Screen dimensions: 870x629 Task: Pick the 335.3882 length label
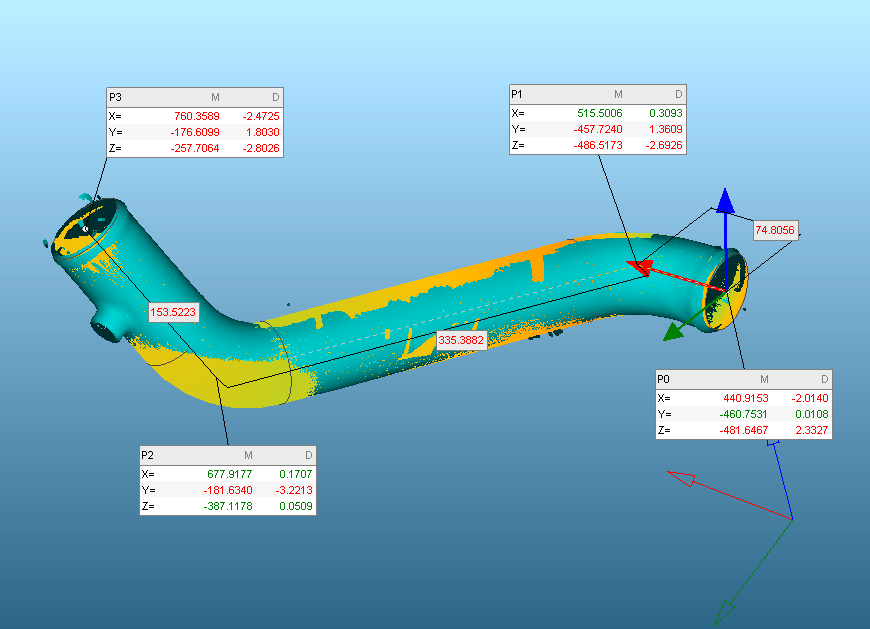461,341
